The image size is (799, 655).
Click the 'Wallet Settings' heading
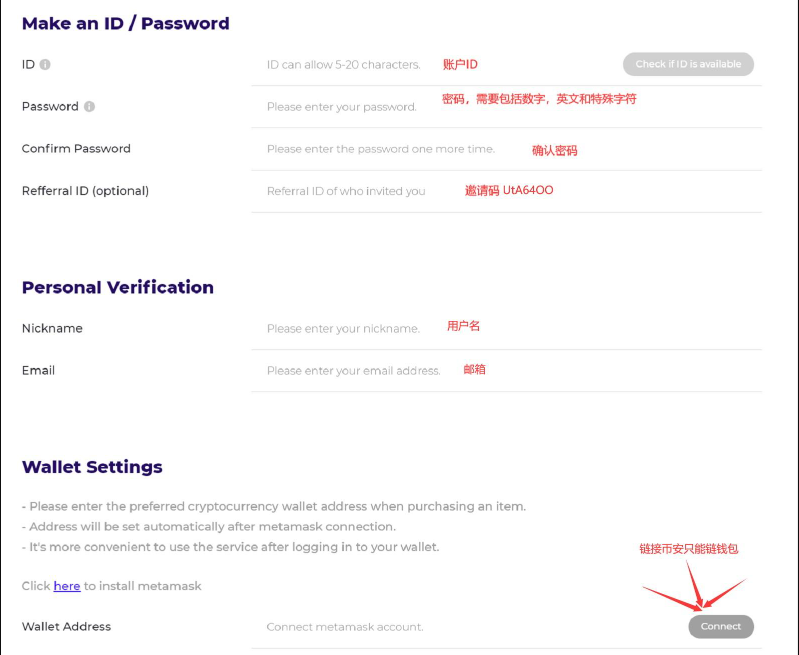pyautogui.click(x=92, y=467)
